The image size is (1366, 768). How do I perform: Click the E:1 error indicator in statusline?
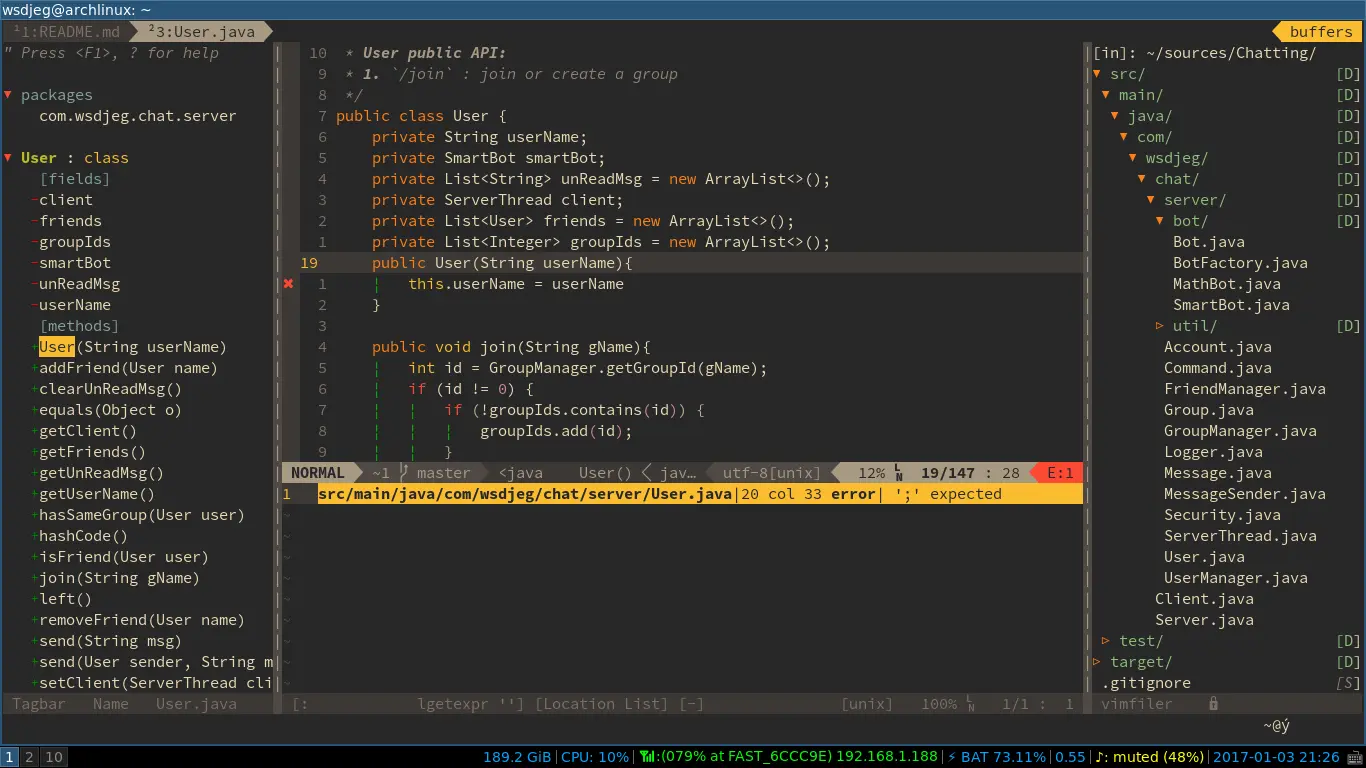click(1060, 473)
